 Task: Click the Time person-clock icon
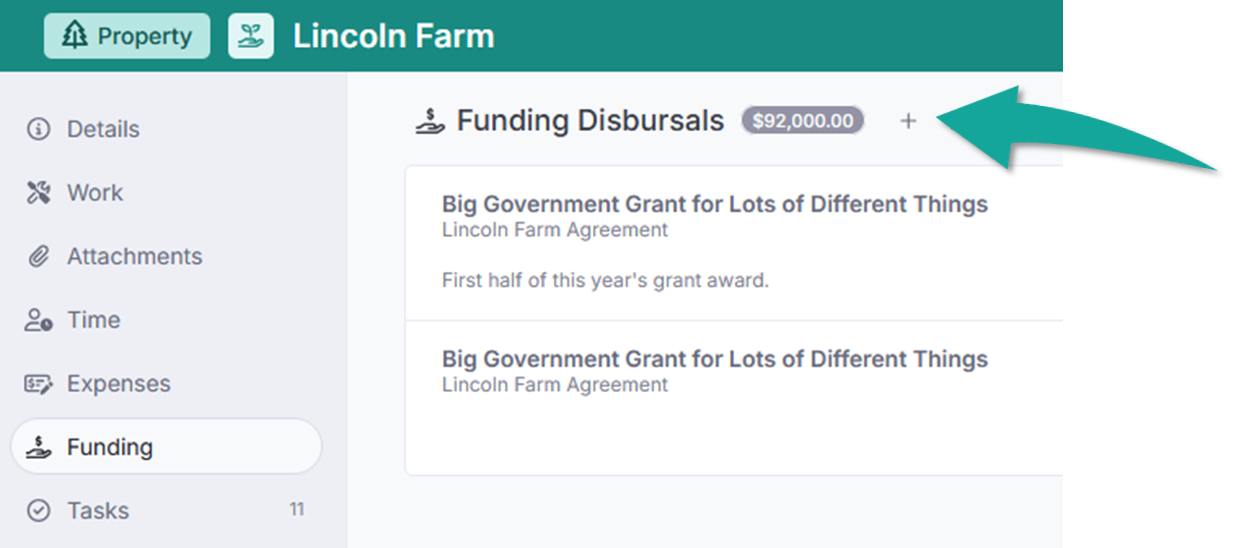coord(38,321)
